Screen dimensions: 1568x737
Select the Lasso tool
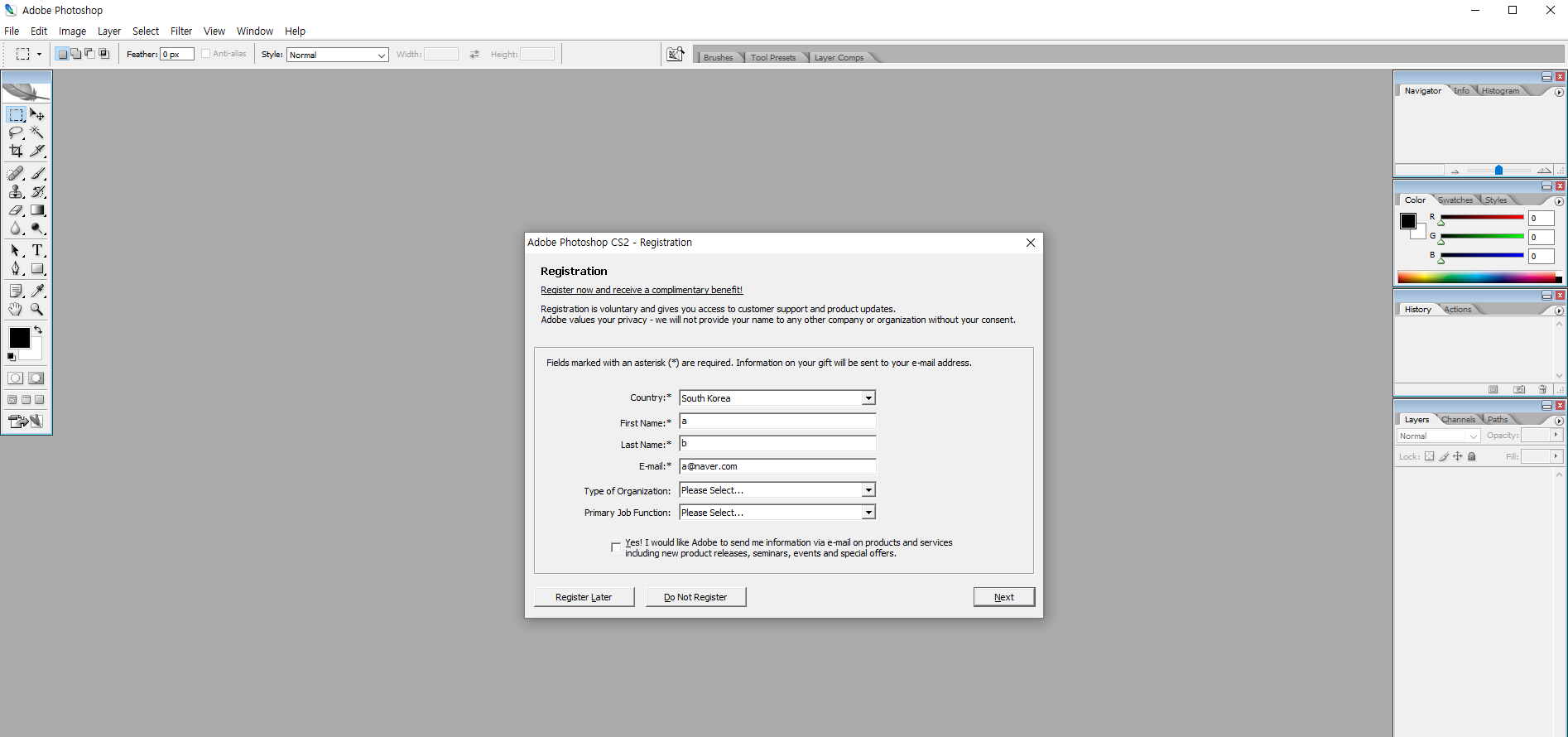(x=16, y=133)
